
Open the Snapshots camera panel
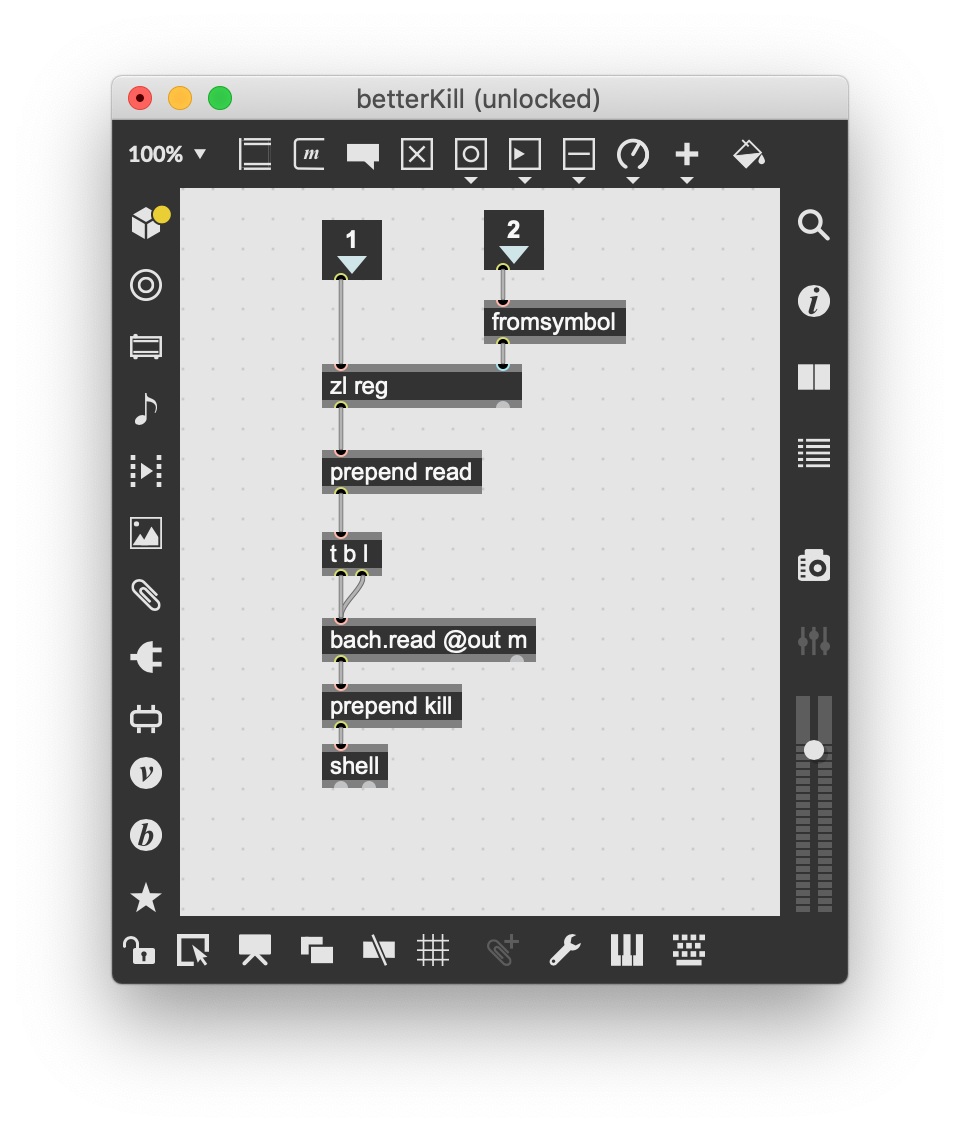coord(813,566)
